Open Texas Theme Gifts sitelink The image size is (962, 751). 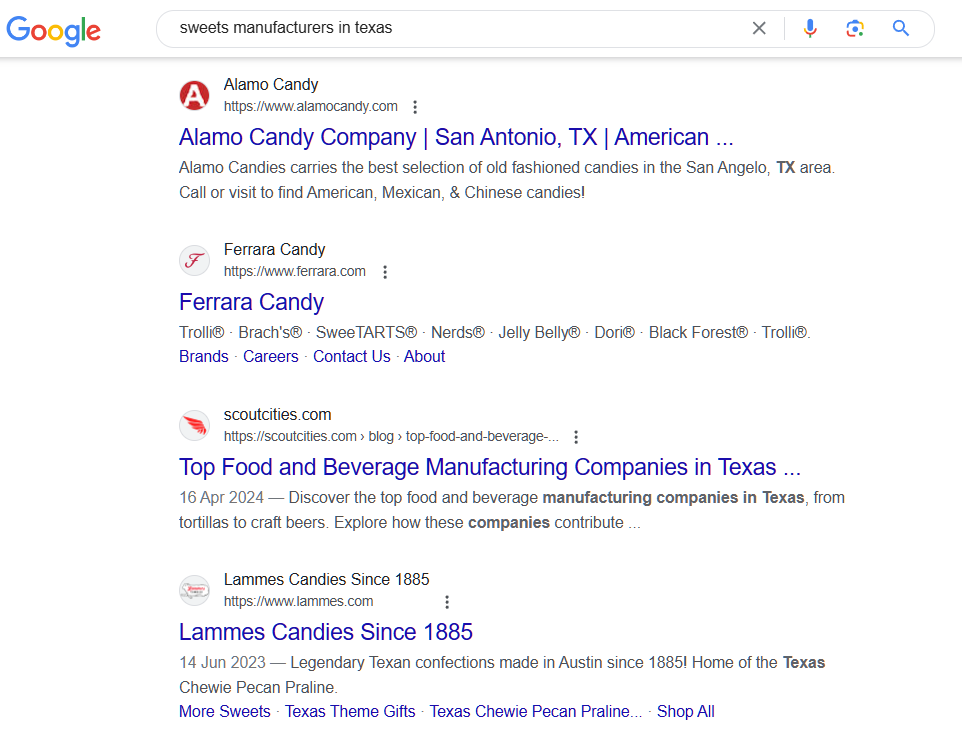(x=350, y=711)
